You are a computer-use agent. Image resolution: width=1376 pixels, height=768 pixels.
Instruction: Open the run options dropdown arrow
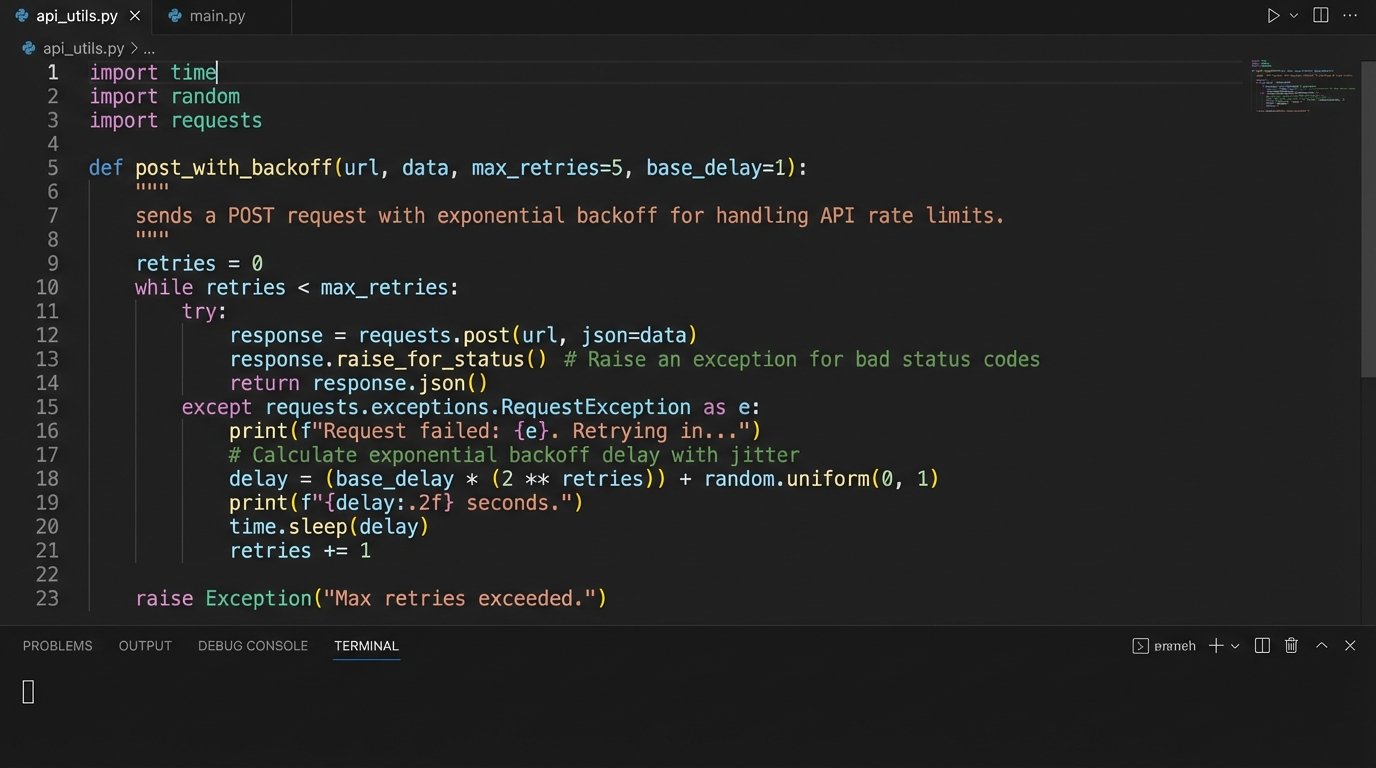[1294, 16]
